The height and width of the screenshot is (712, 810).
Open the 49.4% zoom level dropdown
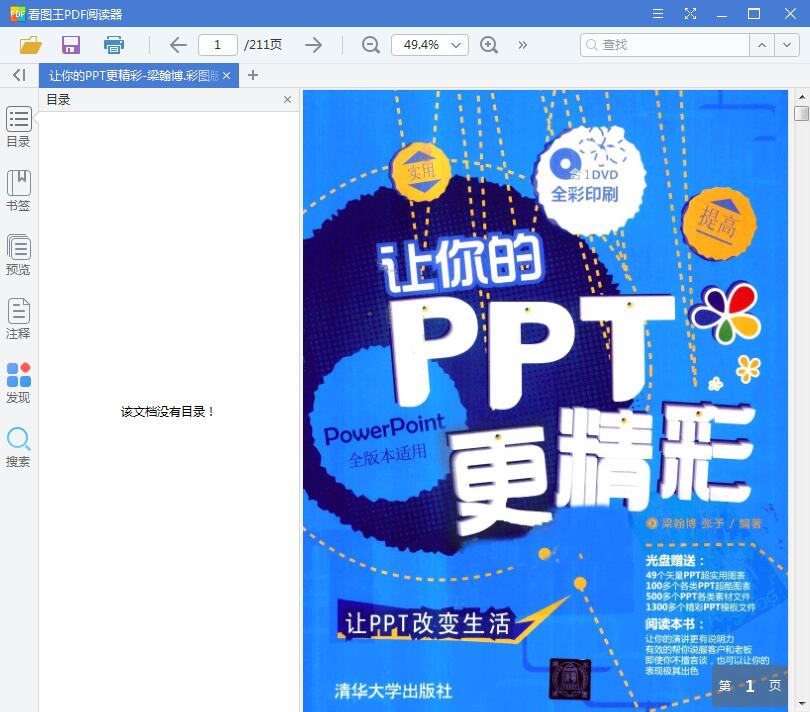(430, 45)
